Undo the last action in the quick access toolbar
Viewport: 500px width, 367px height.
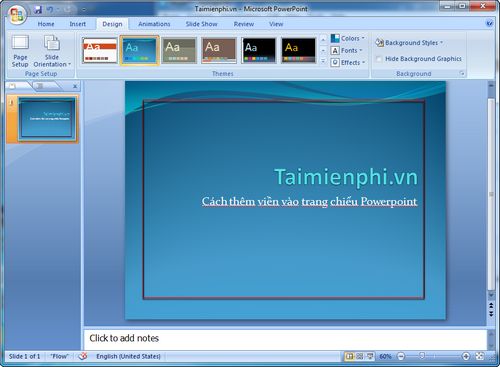click(50, 10)
